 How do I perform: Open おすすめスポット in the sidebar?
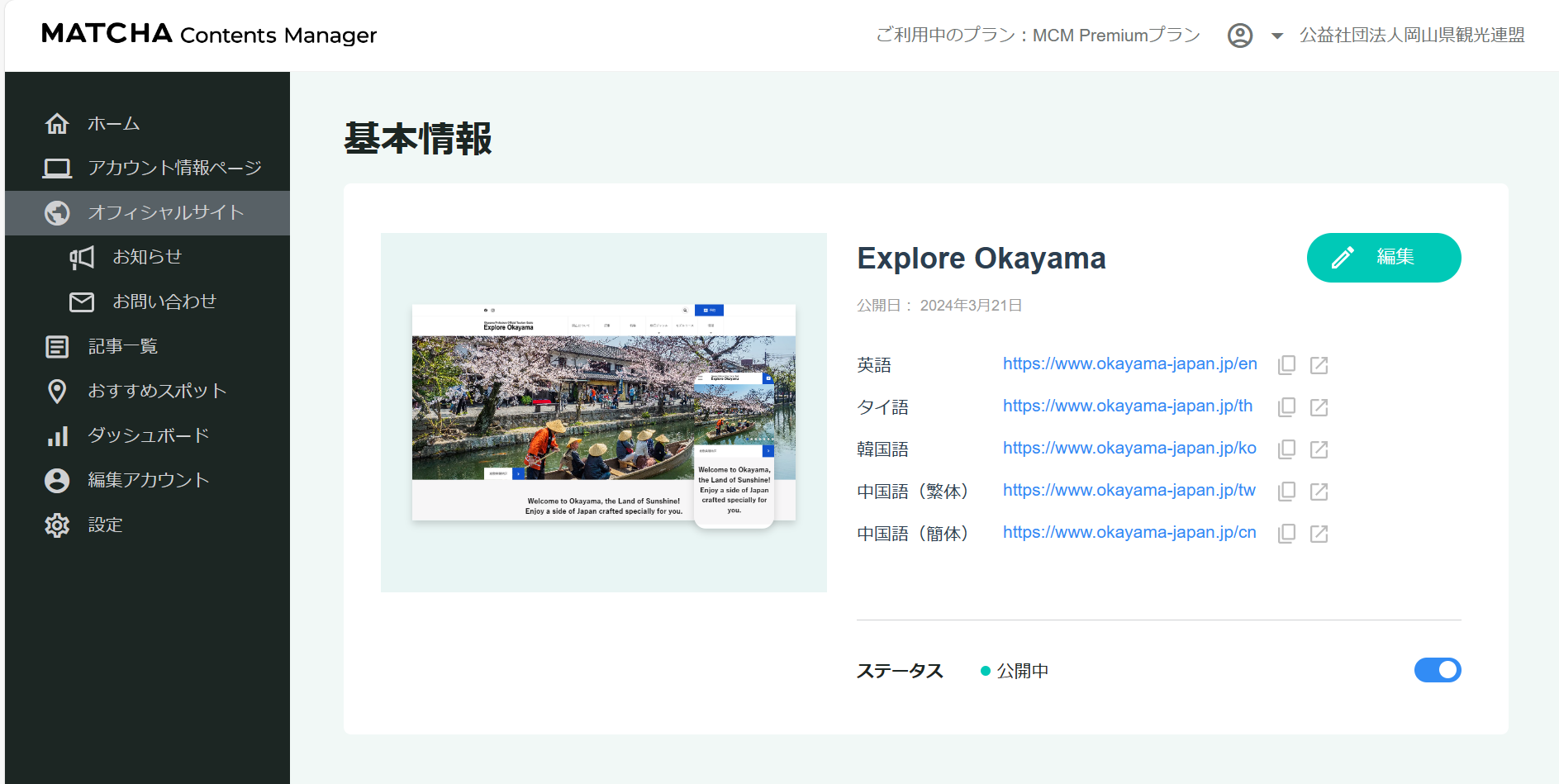pos(147,392)
